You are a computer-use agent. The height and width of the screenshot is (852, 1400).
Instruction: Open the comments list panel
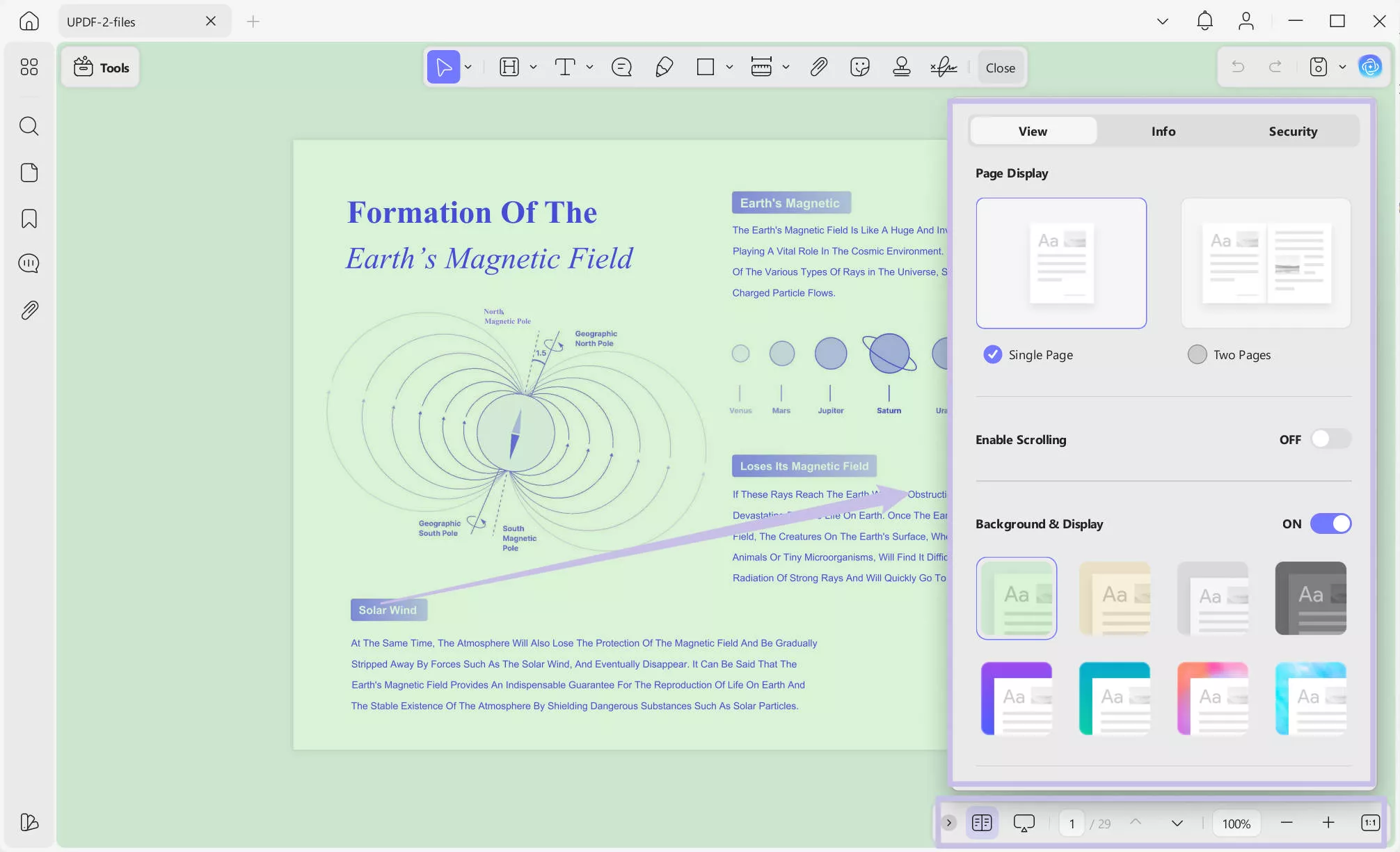click(x=29, y=263)
